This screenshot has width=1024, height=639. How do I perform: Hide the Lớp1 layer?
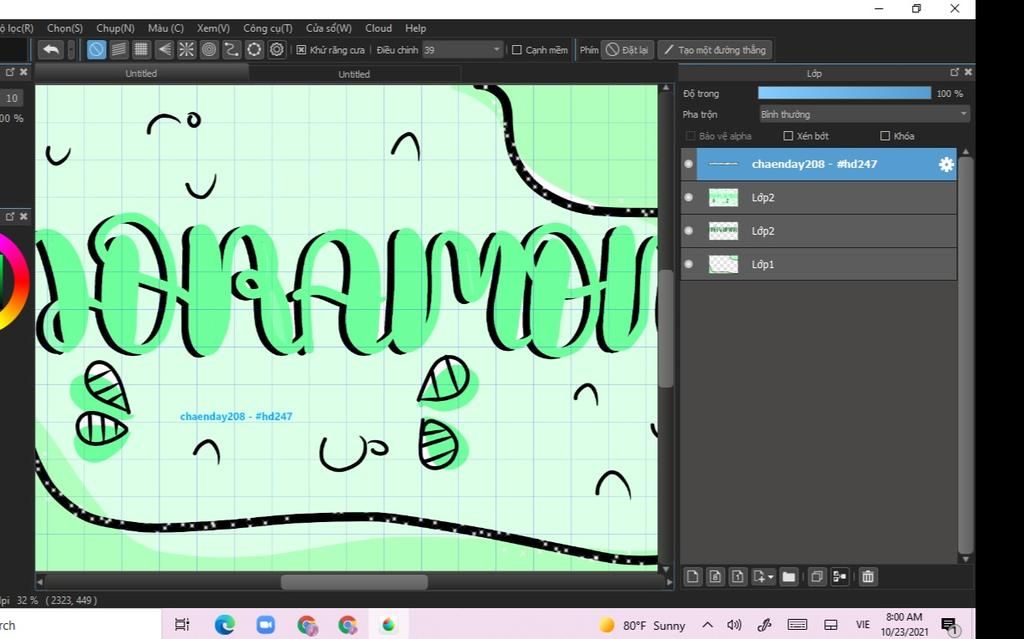tap(688, 264)
